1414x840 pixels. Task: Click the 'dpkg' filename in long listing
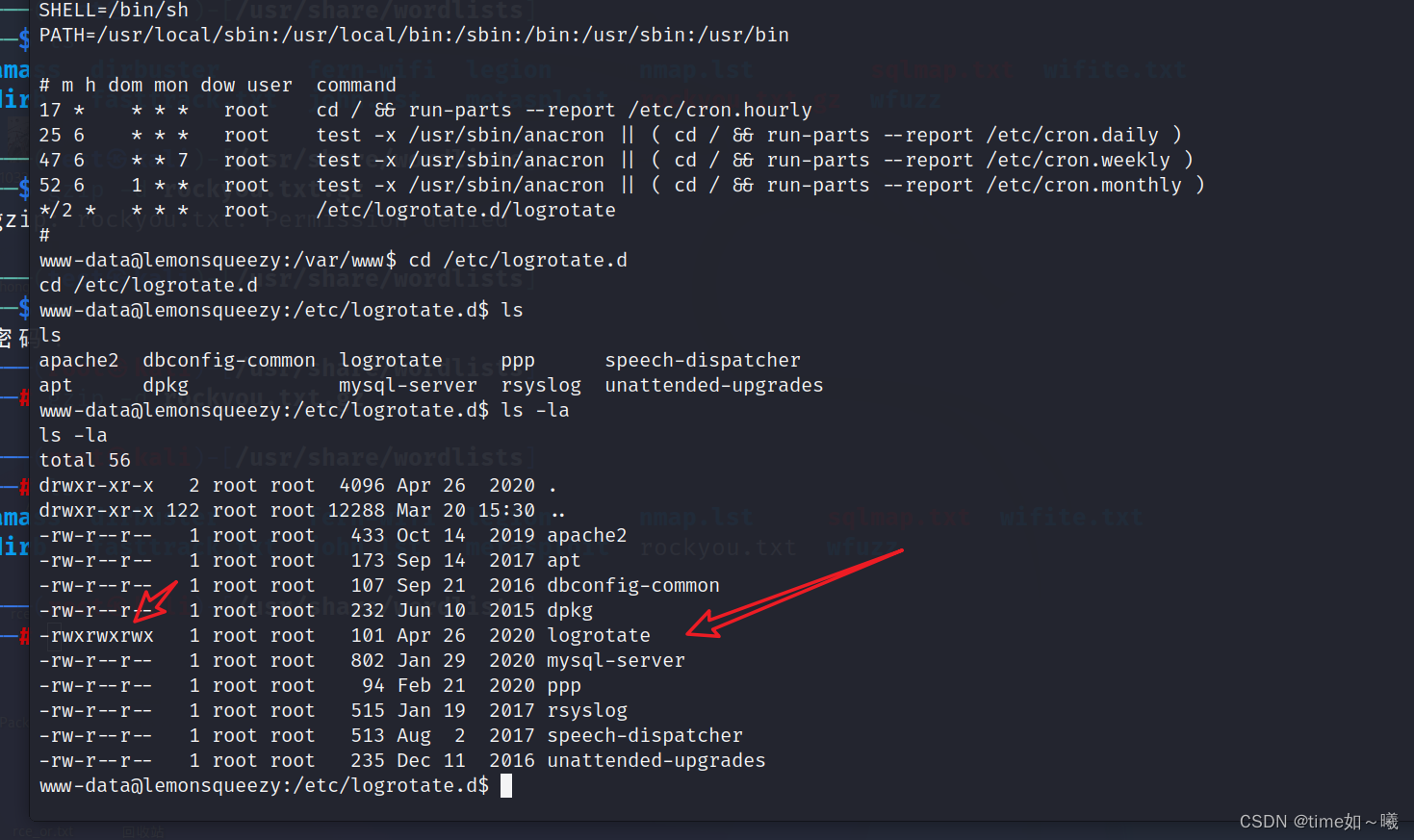pos(570,611)
